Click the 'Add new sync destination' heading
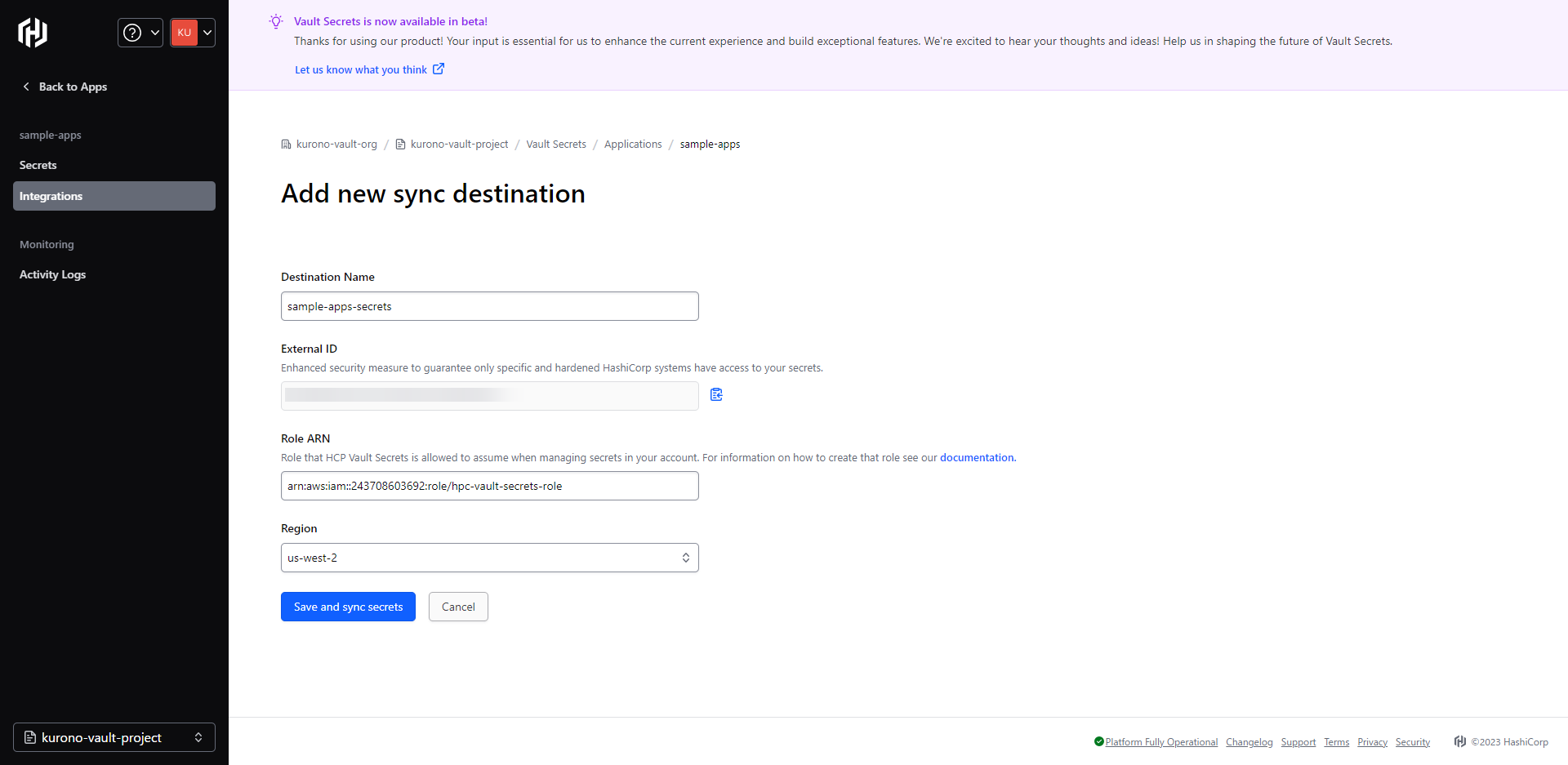Image resolution: width=1568 pixels, height=765 pixels. 433,193
